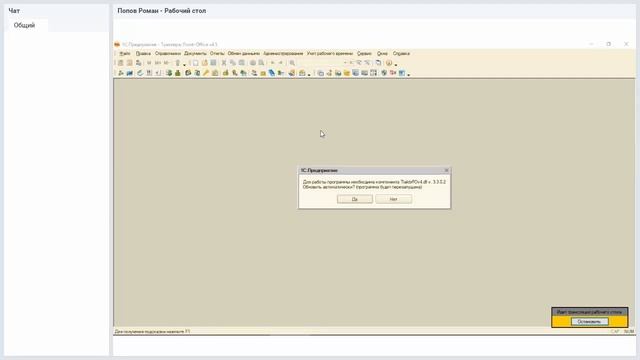Click the 'Попов Роман - Рабочий стол' title

[162, 11]
